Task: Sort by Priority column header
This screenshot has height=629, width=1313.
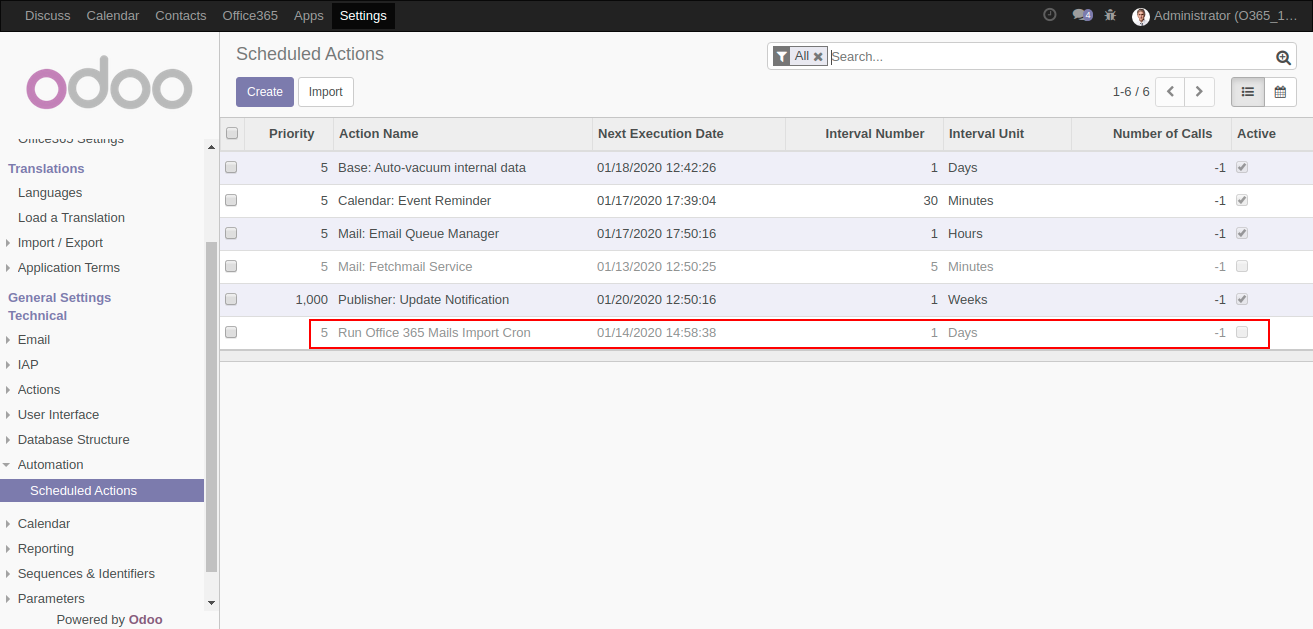Action: tap(288, 133)
